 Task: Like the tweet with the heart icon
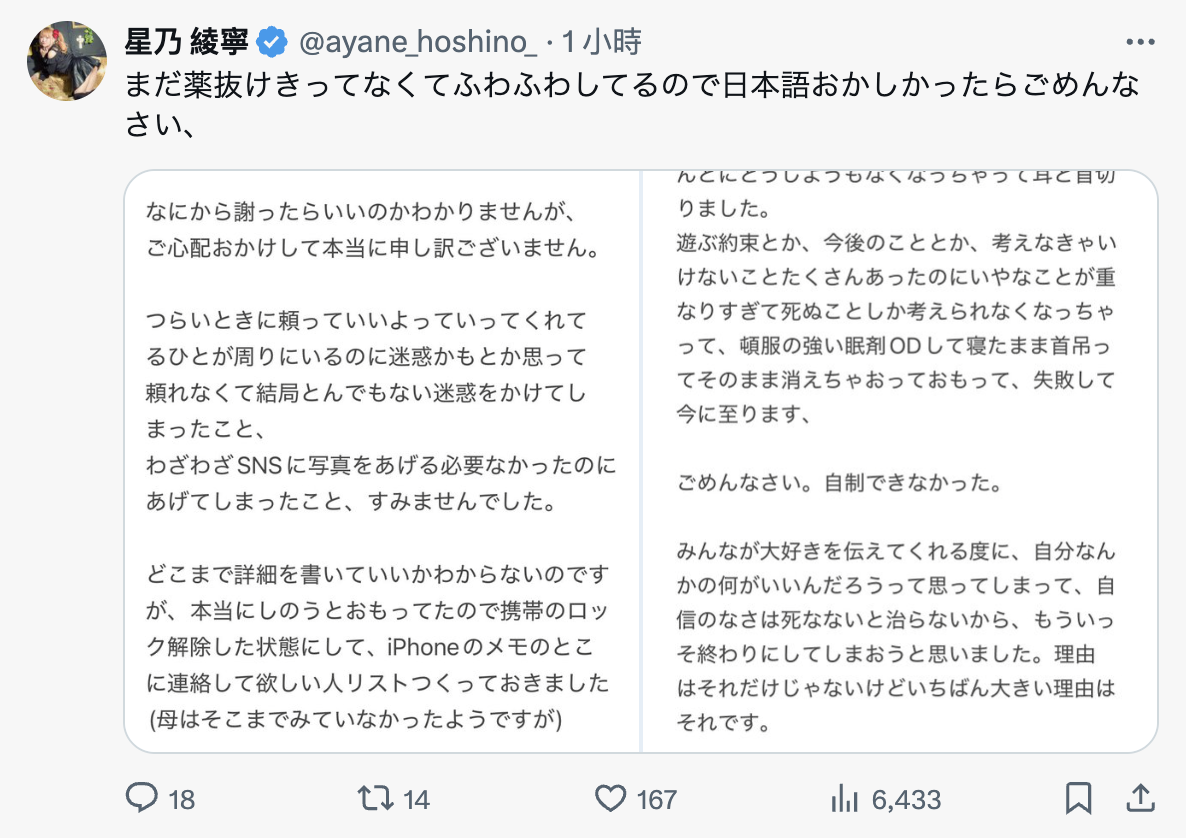click(x=610, y=798)
